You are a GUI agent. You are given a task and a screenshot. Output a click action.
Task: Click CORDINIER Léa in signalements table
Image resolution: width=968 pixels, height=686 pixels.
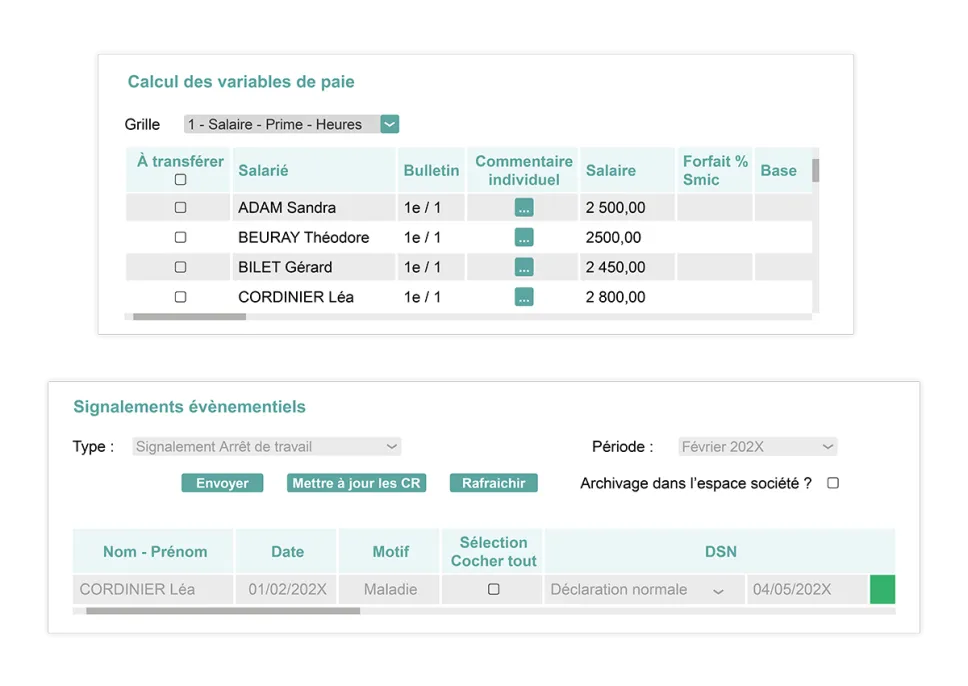coord(137,589)
